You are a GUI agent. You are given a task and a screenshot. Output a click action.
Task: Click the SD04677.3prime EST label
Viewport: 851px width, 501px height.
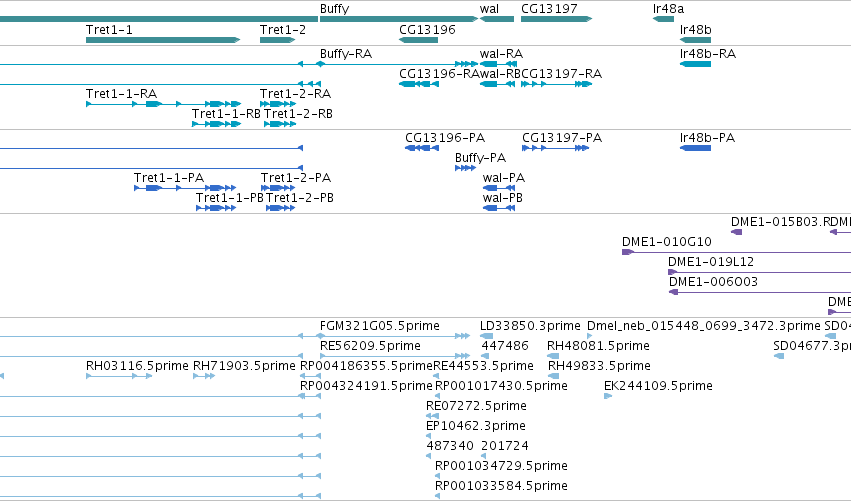point(812,346)
